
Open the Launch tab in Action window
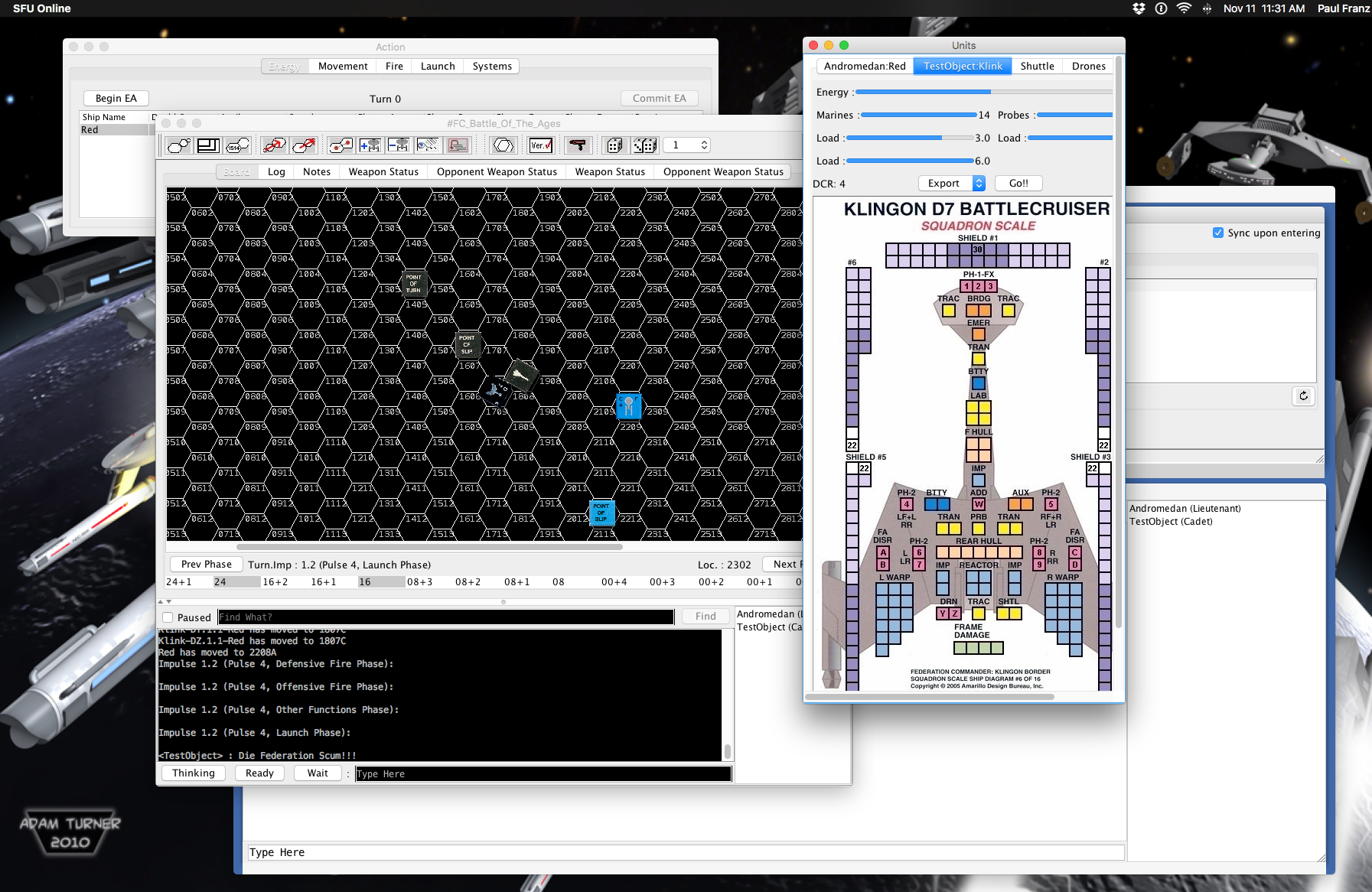438,67
